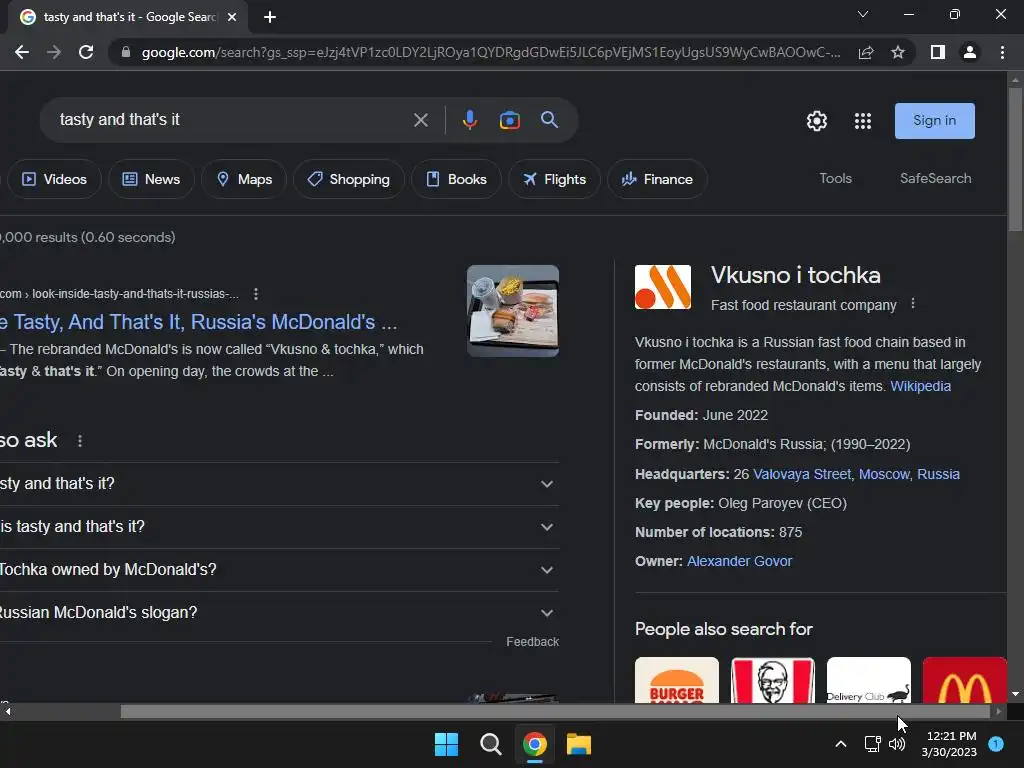Open the Google apps grid

[863, 121]
